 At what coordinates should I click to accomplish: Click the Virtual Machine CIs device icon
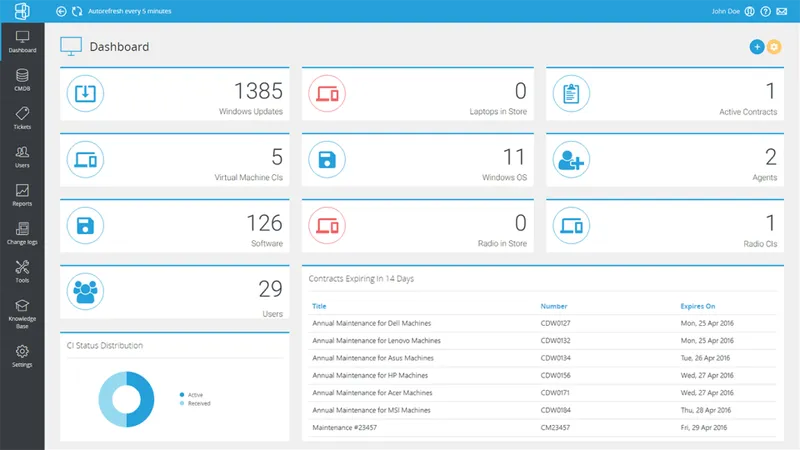point(85,160)
